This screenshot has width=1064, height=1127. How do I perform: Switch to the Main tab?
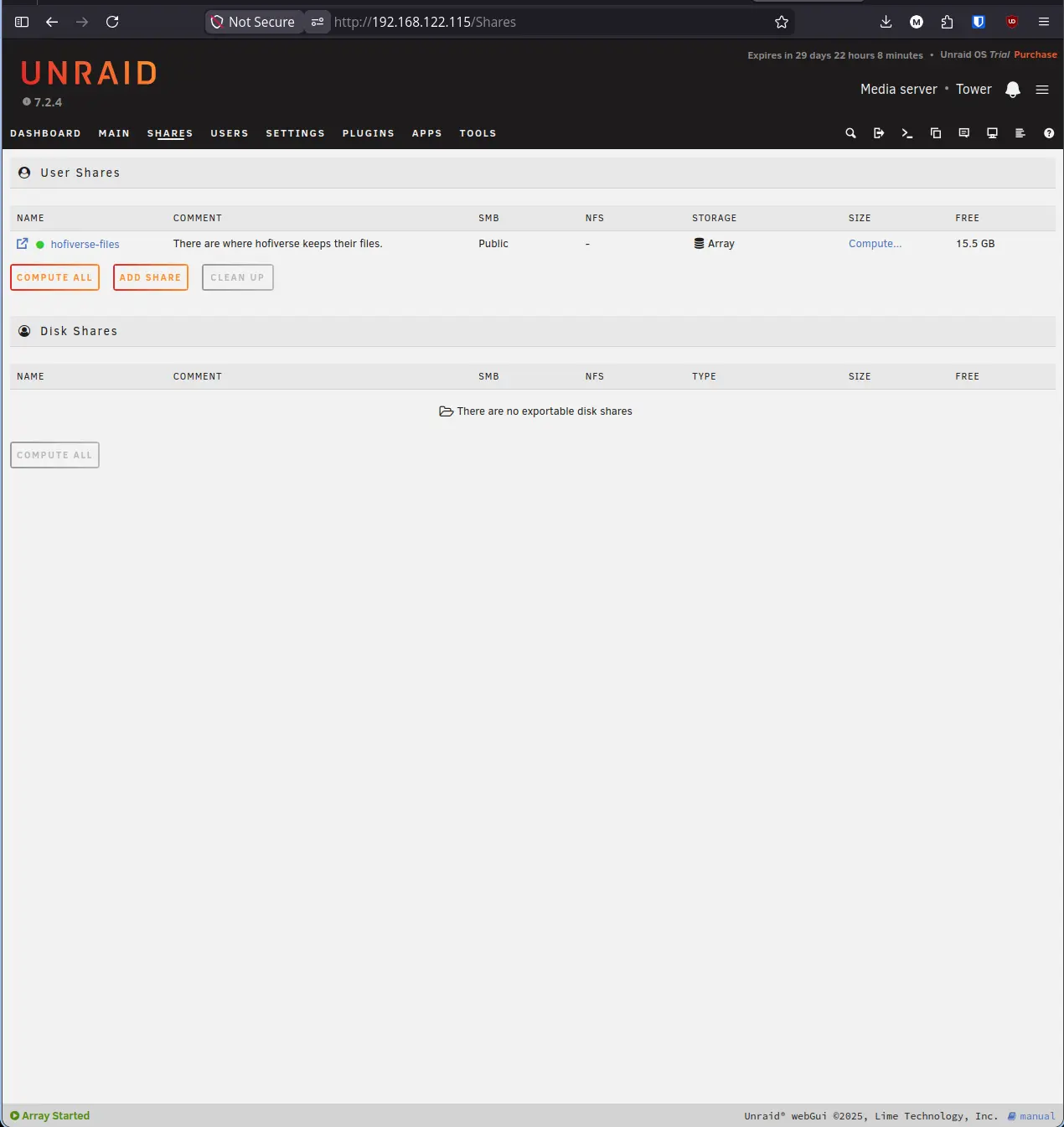[x=114, y=133]
